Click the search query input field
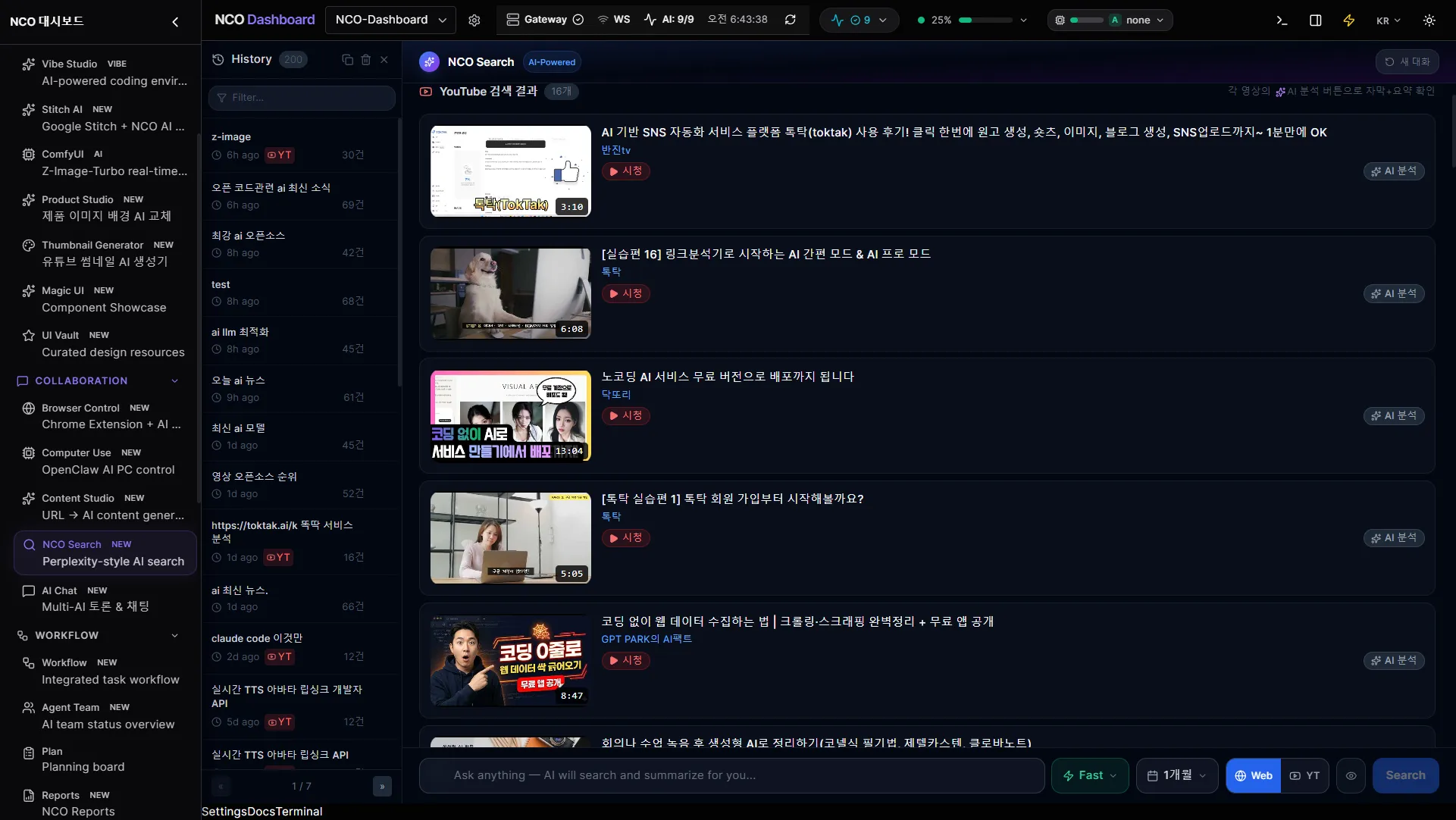Screen dimensions: 1456x820 [732, 775]
